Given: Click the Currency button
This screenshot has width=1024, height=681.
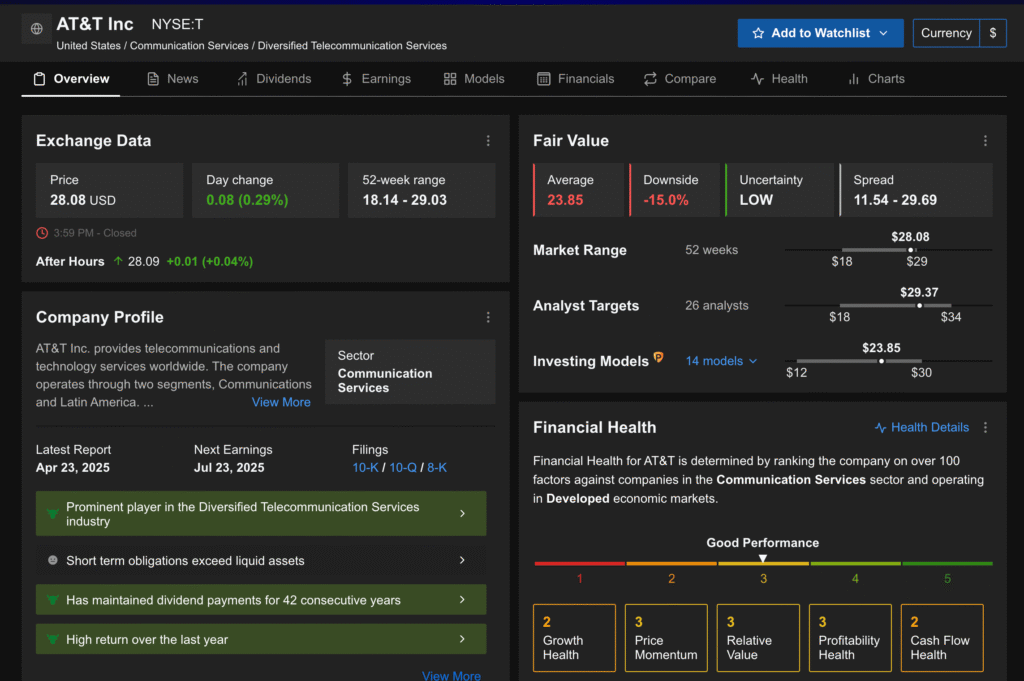Looking at the screenshot, I should (x=946, y=33).
